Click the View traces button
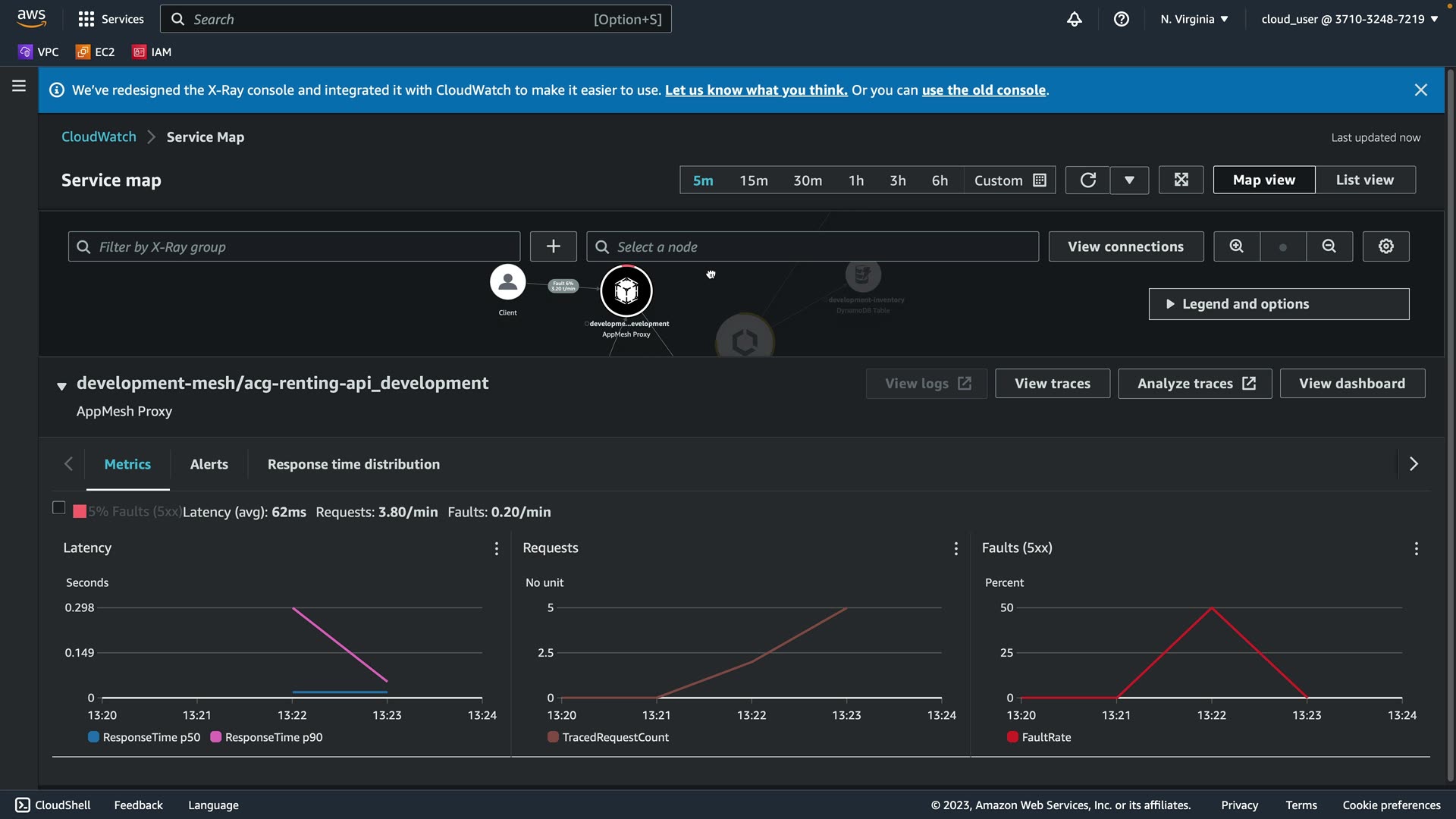Viewport: 1456px width, 819px height. [1052, 384]
